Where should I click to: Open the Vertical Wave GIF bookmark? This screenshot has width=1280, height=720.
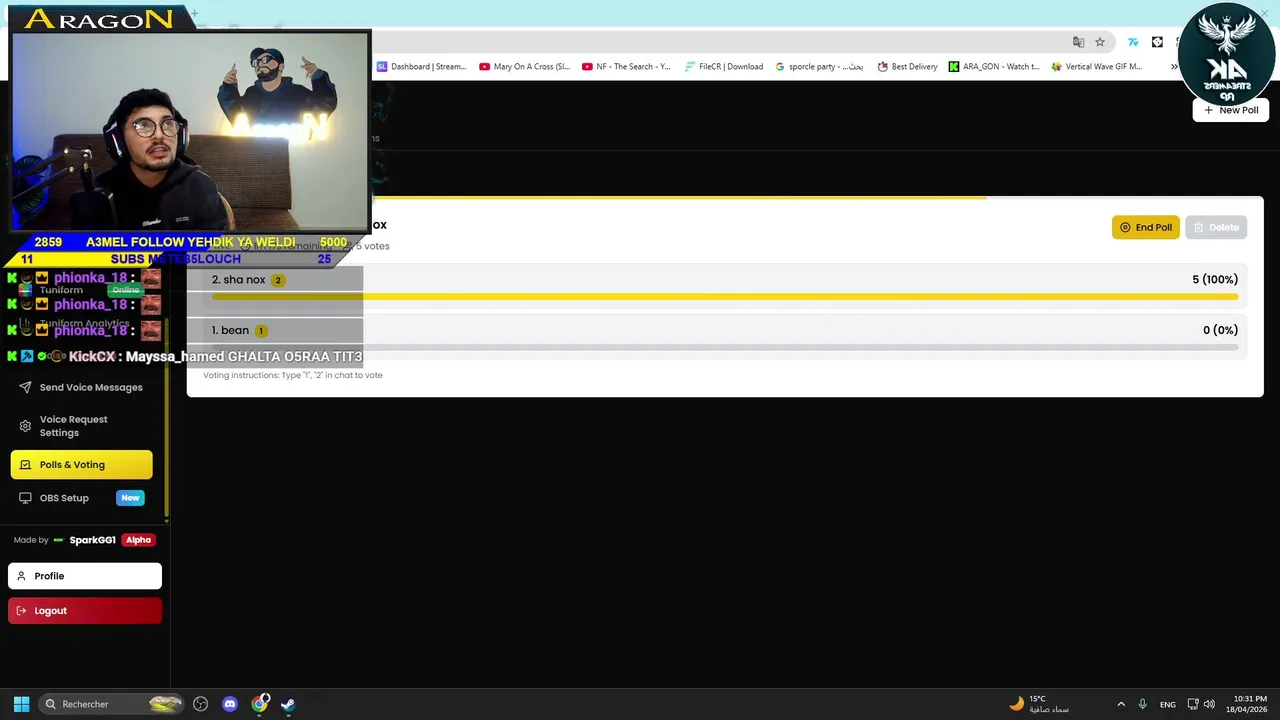coord(1096,67)
